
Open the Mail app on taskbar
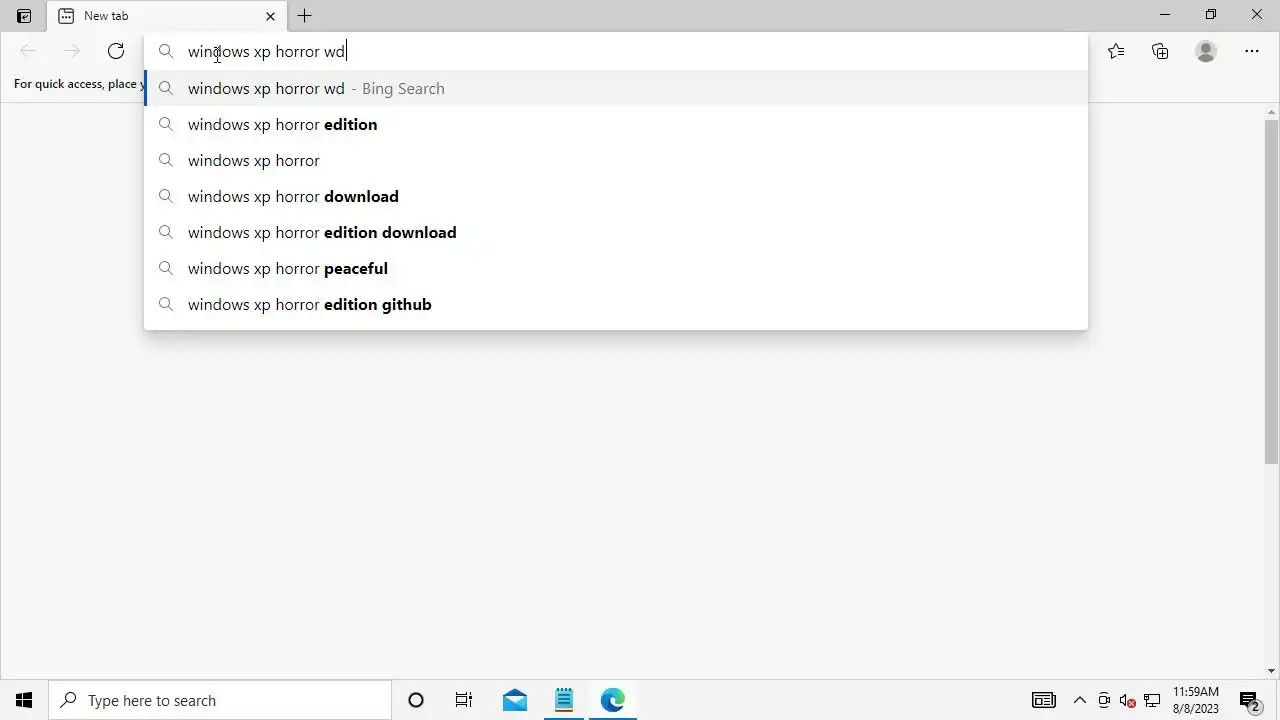[x=515, y=700]
